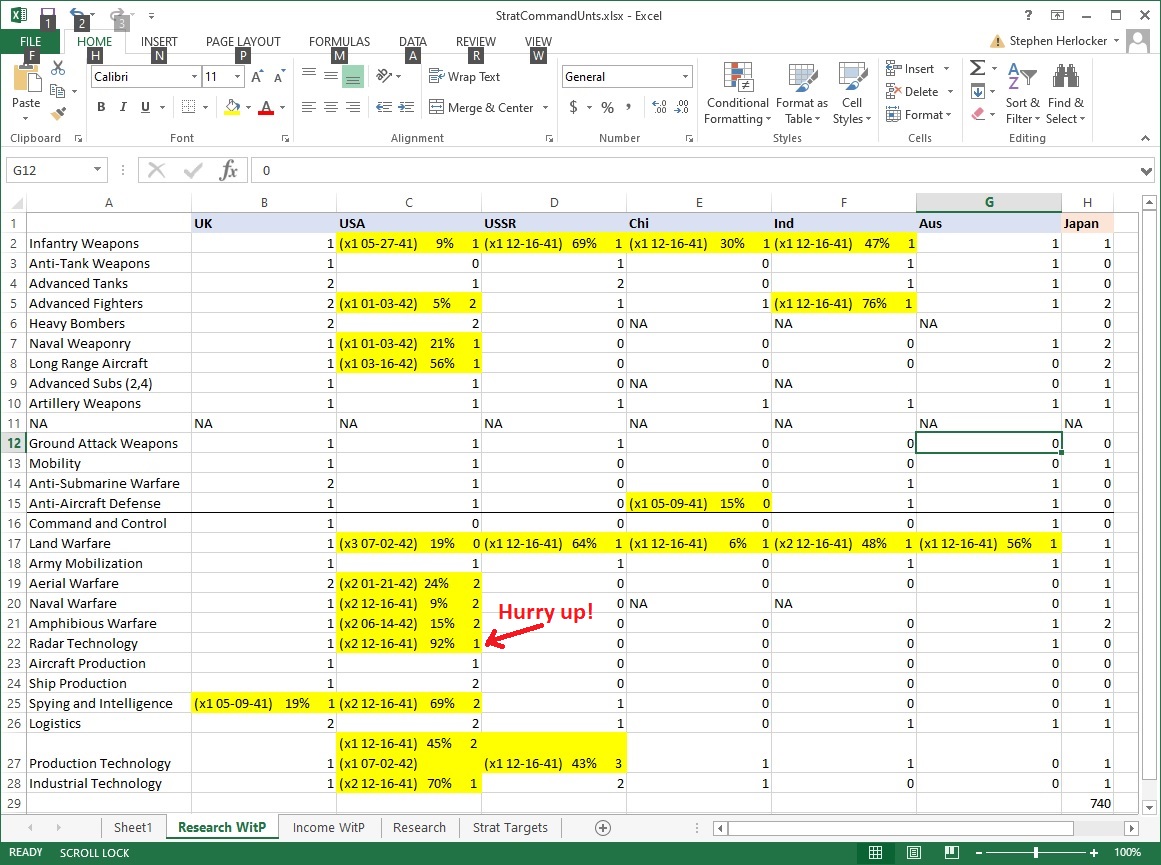This screenshot has height=865, width=1161.
Task: Increase the cell indent
Action: coord(406,107)
